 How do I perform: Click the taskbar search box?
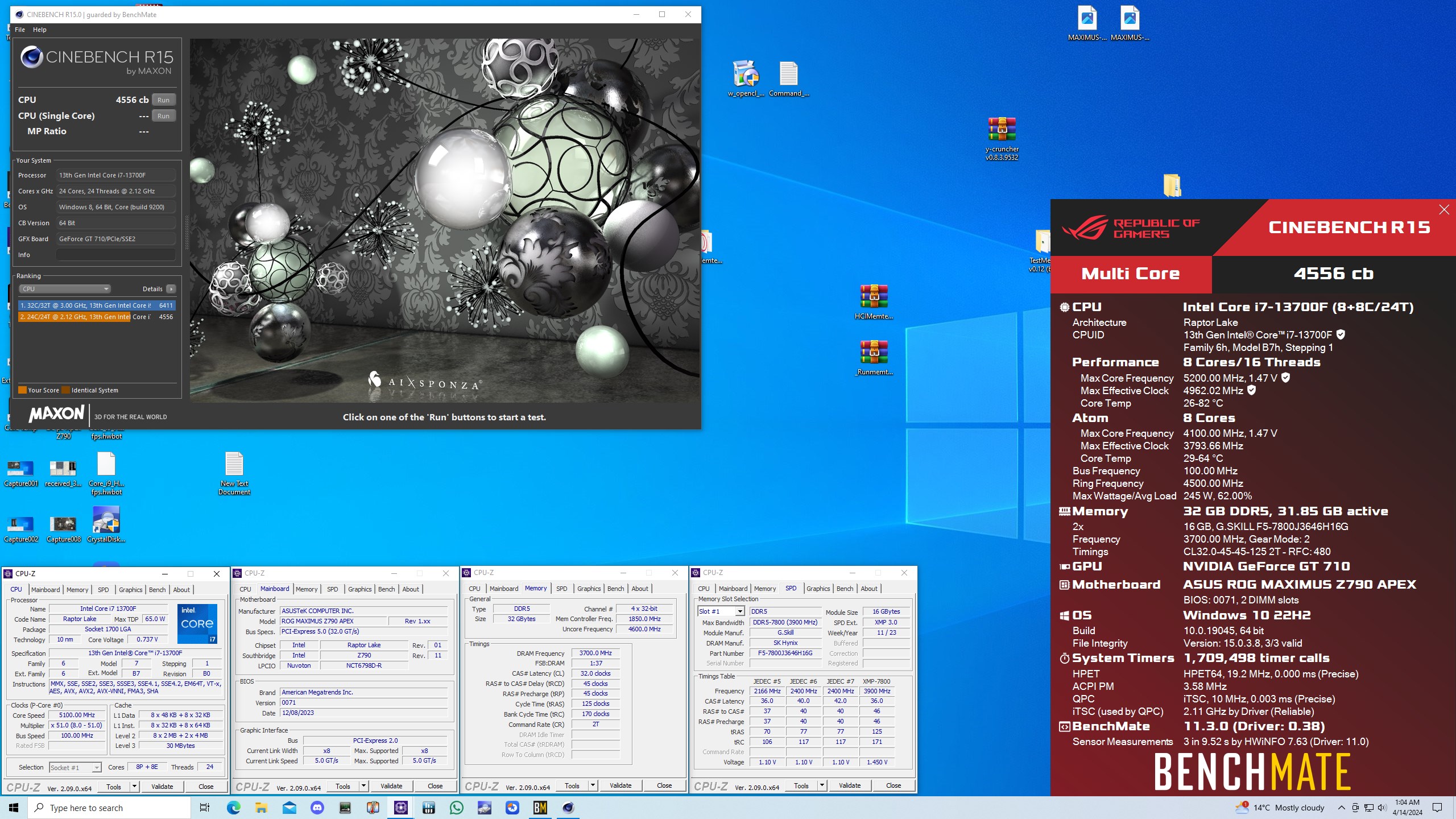[109, 808]
